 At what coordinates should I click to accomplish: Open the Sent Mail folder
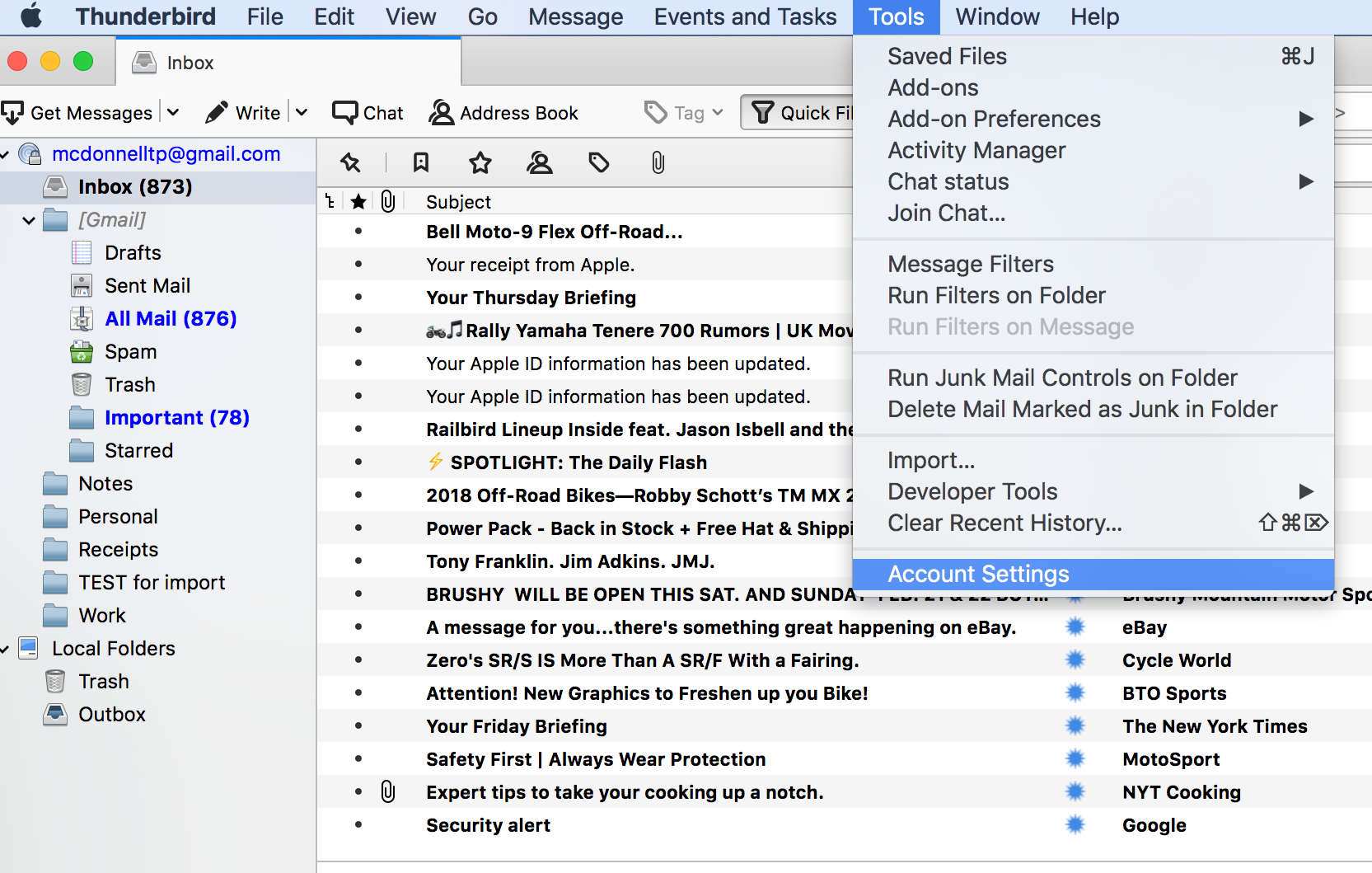point(148,286)
